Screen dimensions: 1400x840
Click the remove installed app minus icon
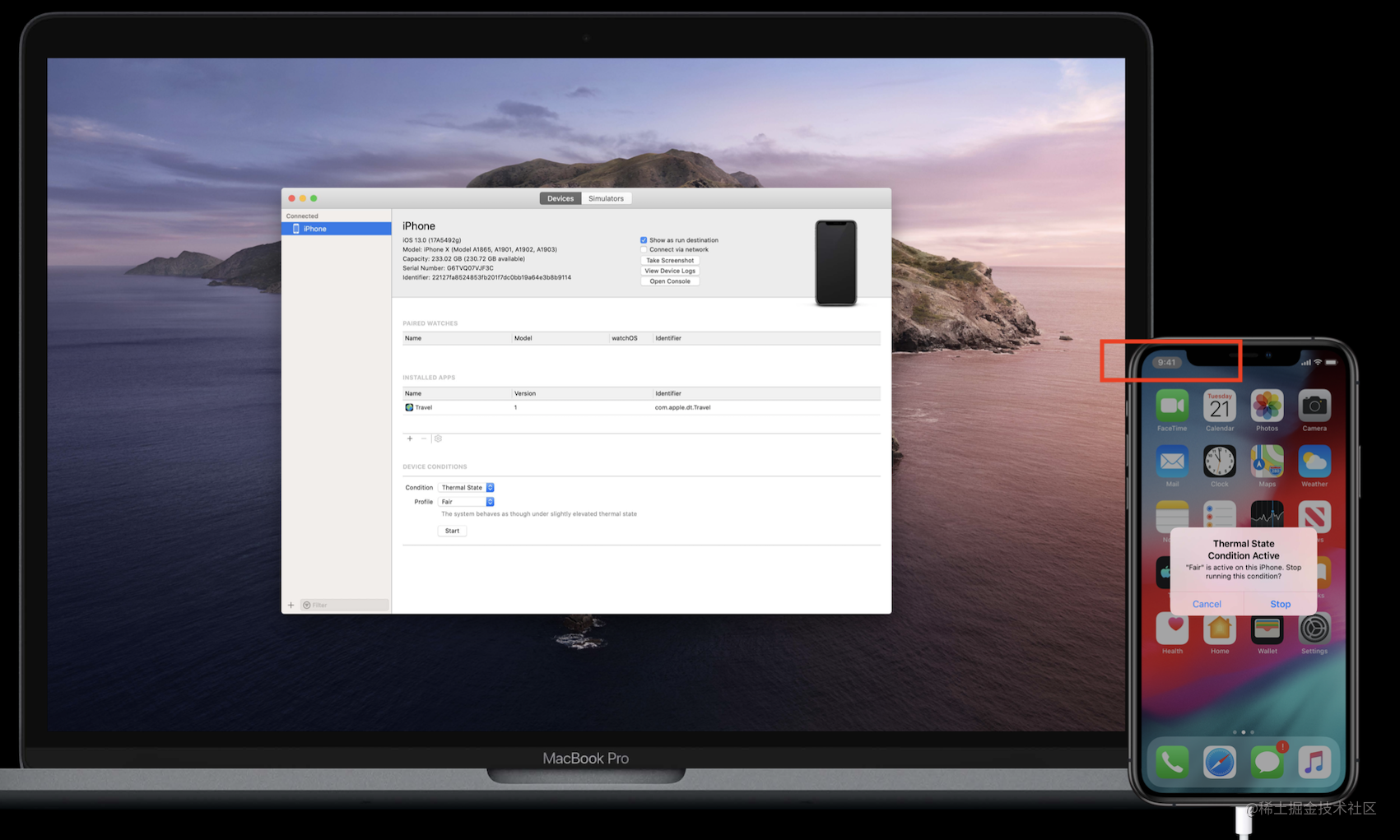coord(424,439)
